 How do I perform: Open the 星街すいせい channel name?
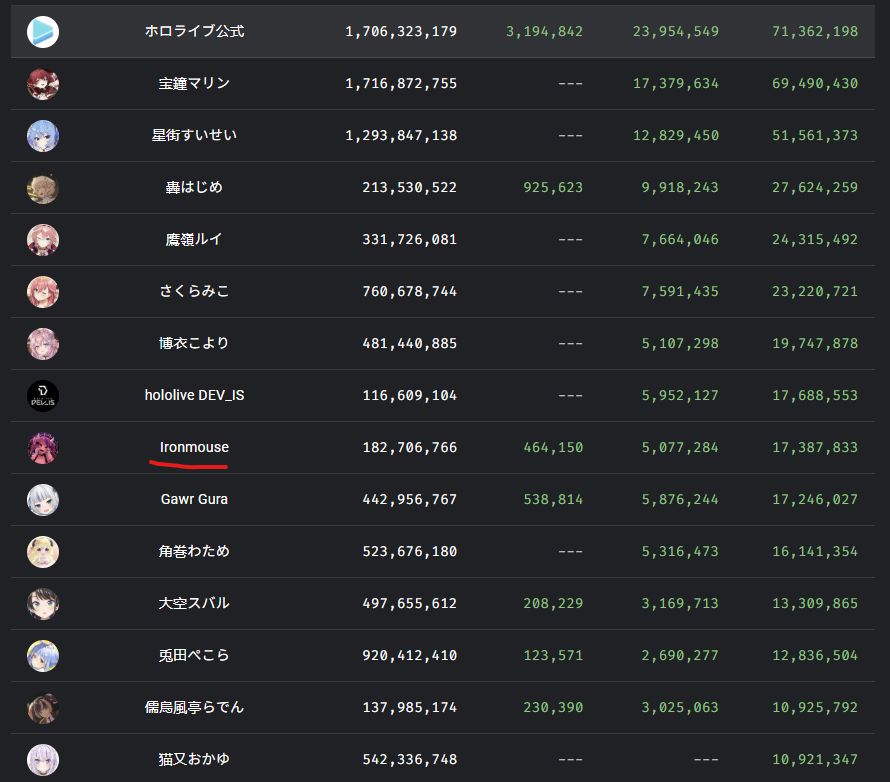194,135
